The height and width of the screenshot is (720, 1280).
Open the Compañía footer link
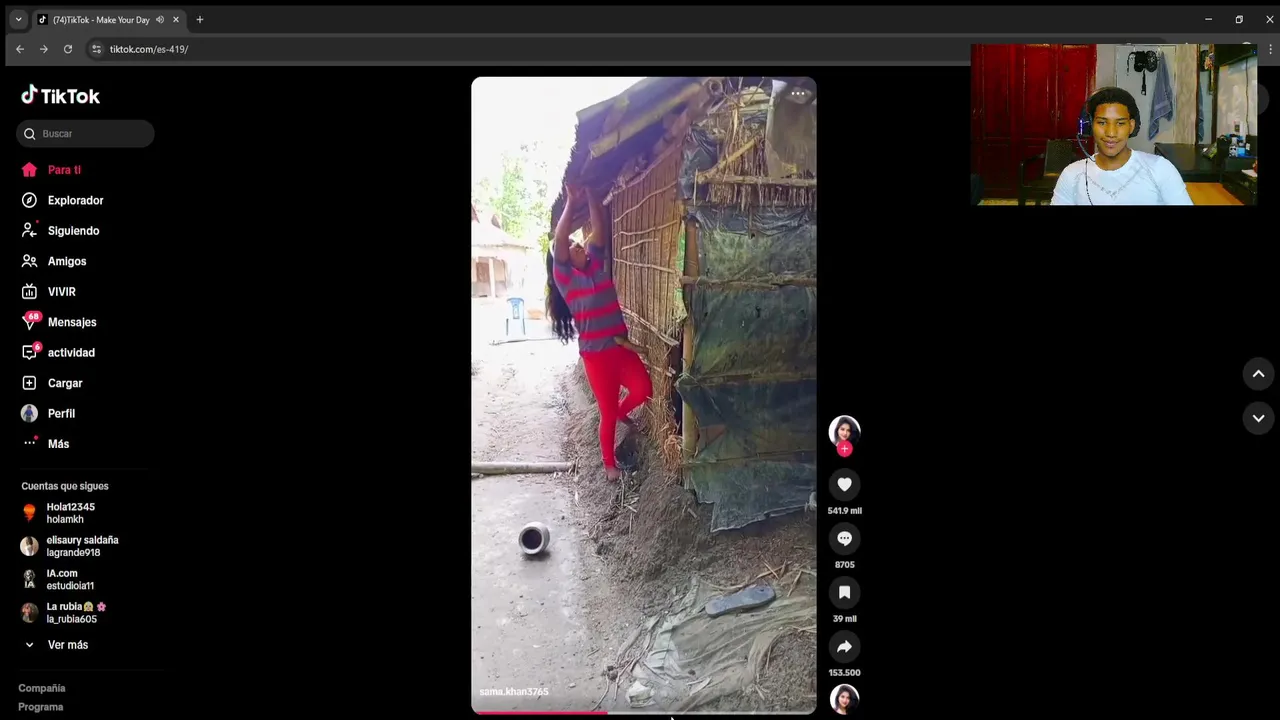[41, 688]
